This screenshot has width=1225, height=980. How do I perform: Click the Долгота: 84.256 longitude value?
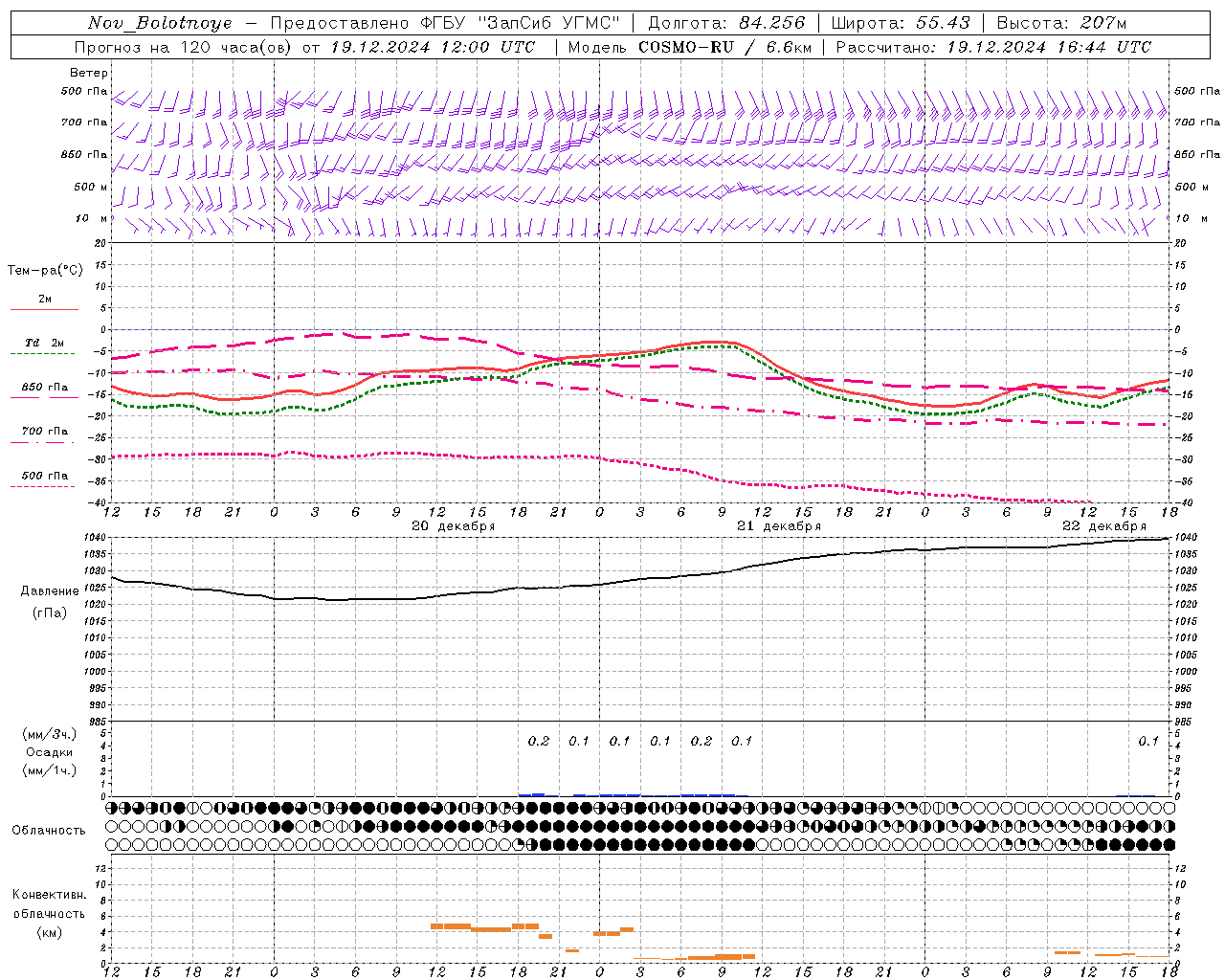click(726, 23)
